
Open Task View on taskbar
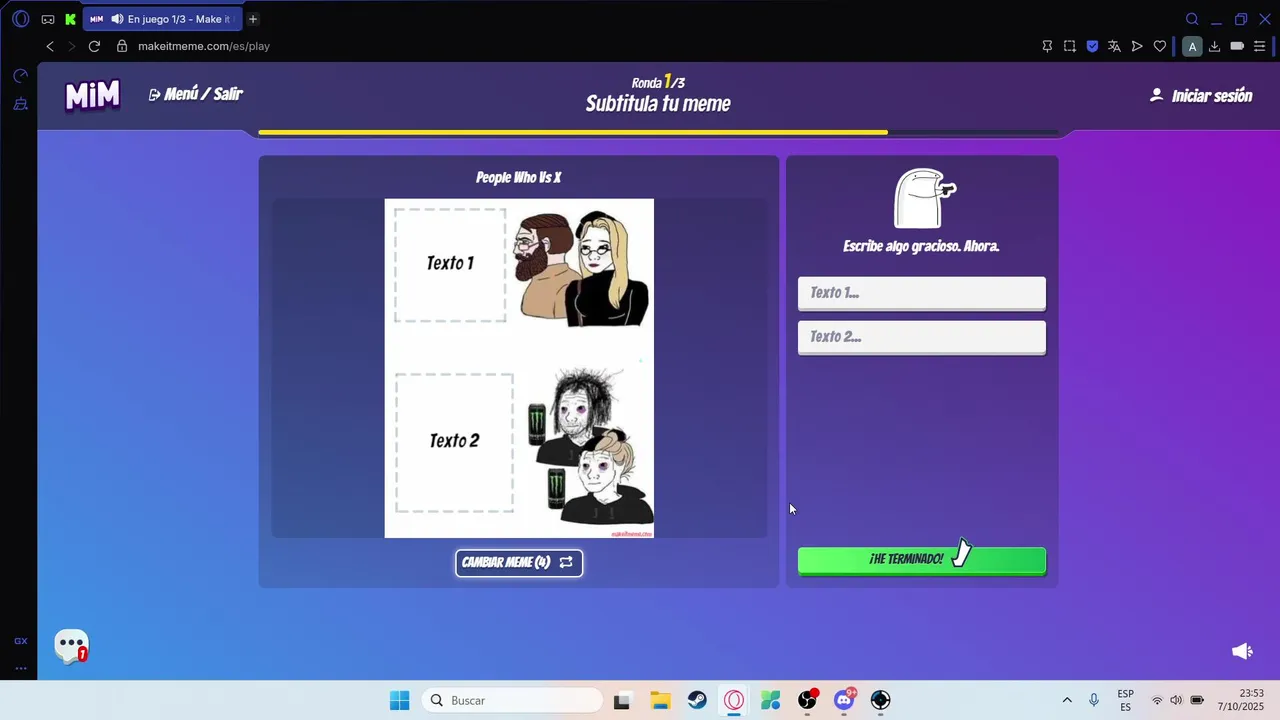(622, 700)
